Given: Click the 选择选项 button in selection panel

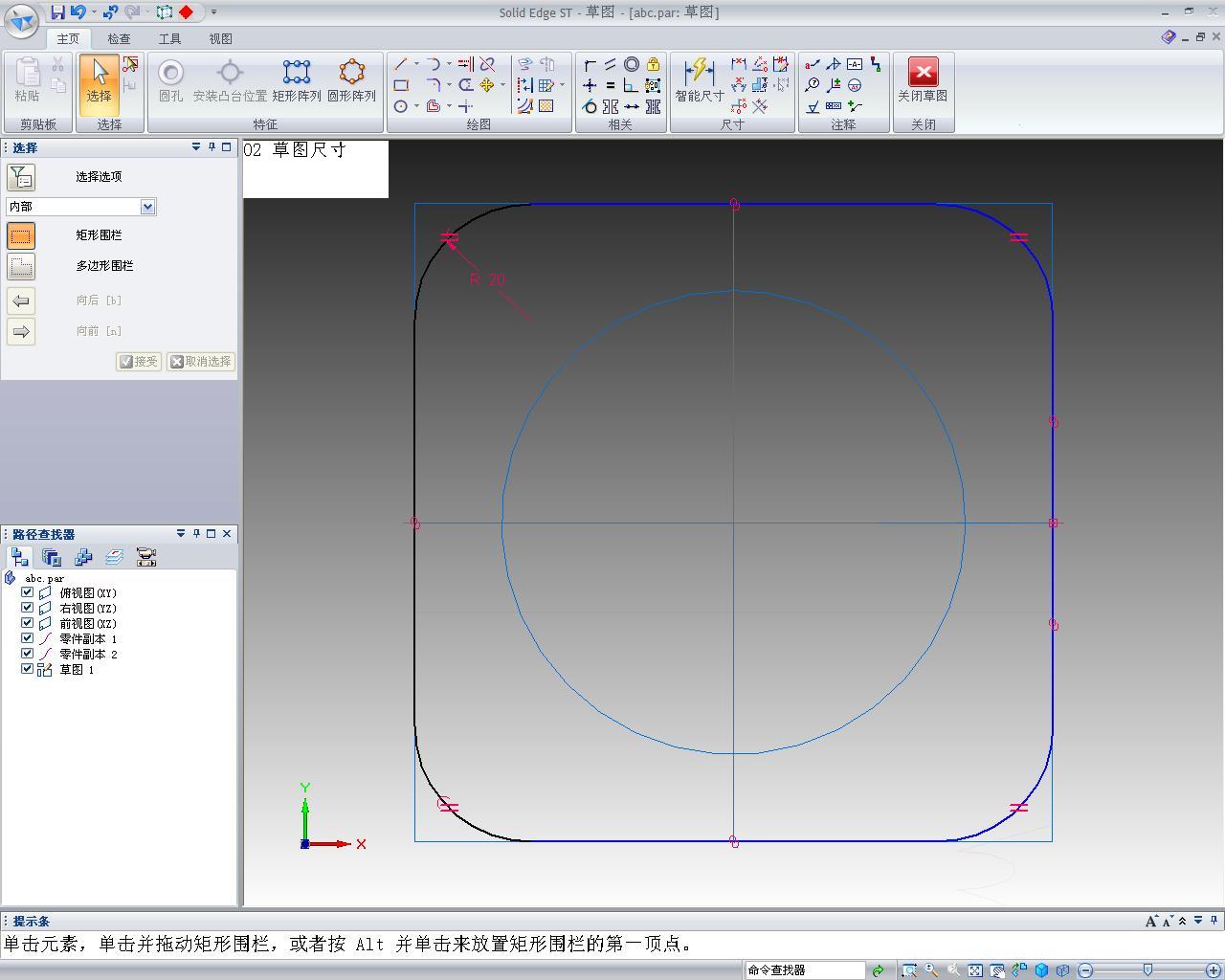Looking at the screenshot, I should (21, 177).
